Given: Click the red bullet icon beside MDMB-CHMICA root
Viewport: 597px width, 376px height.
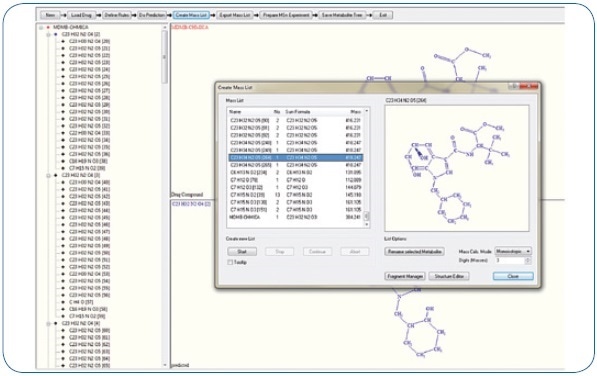Looking at the screenshot, I should pyautogui.click(x=48, y=27).
